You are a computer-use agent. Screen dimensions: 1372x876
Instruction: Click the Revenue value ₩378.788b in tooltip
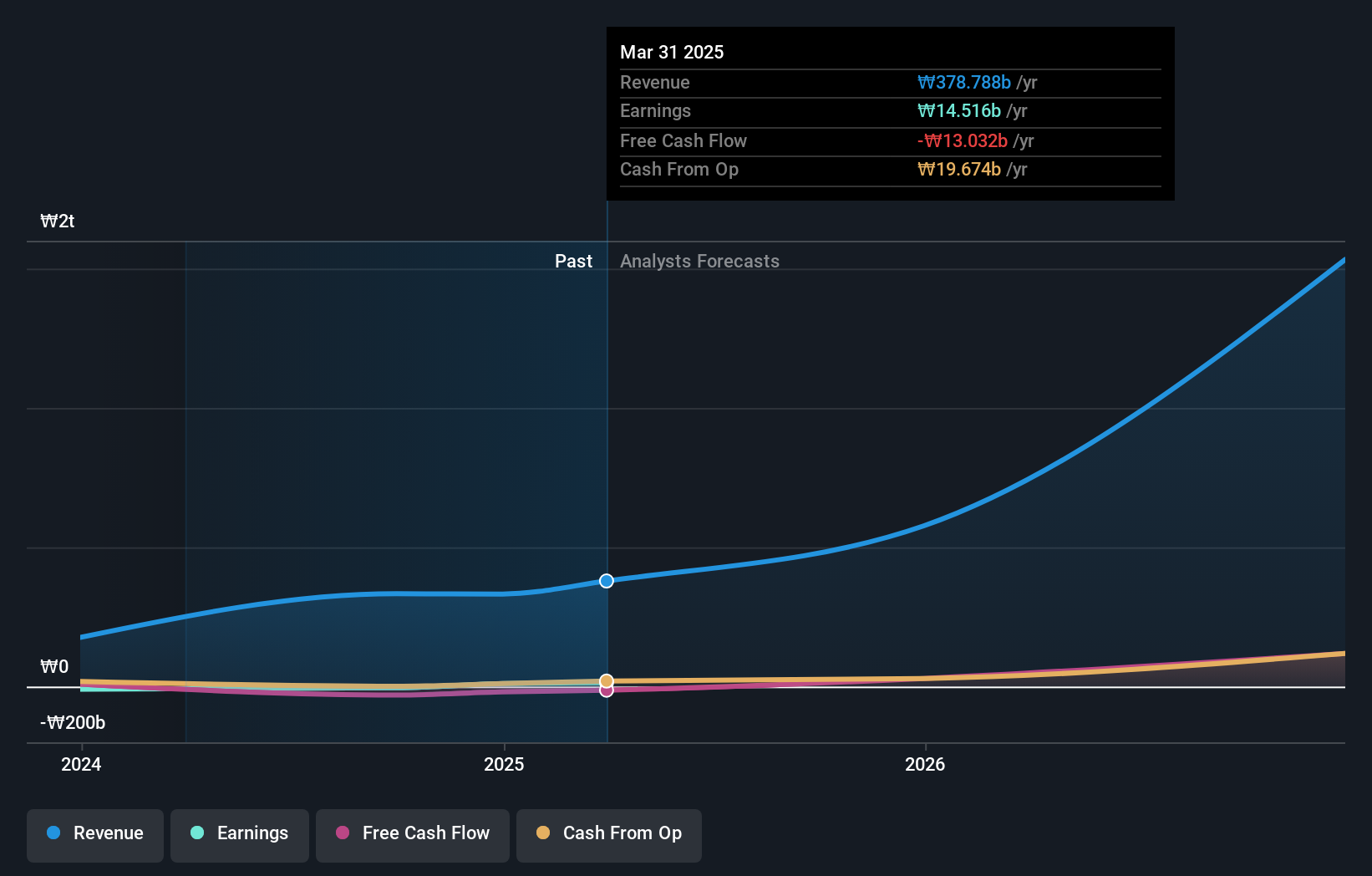tap(965, 83)
